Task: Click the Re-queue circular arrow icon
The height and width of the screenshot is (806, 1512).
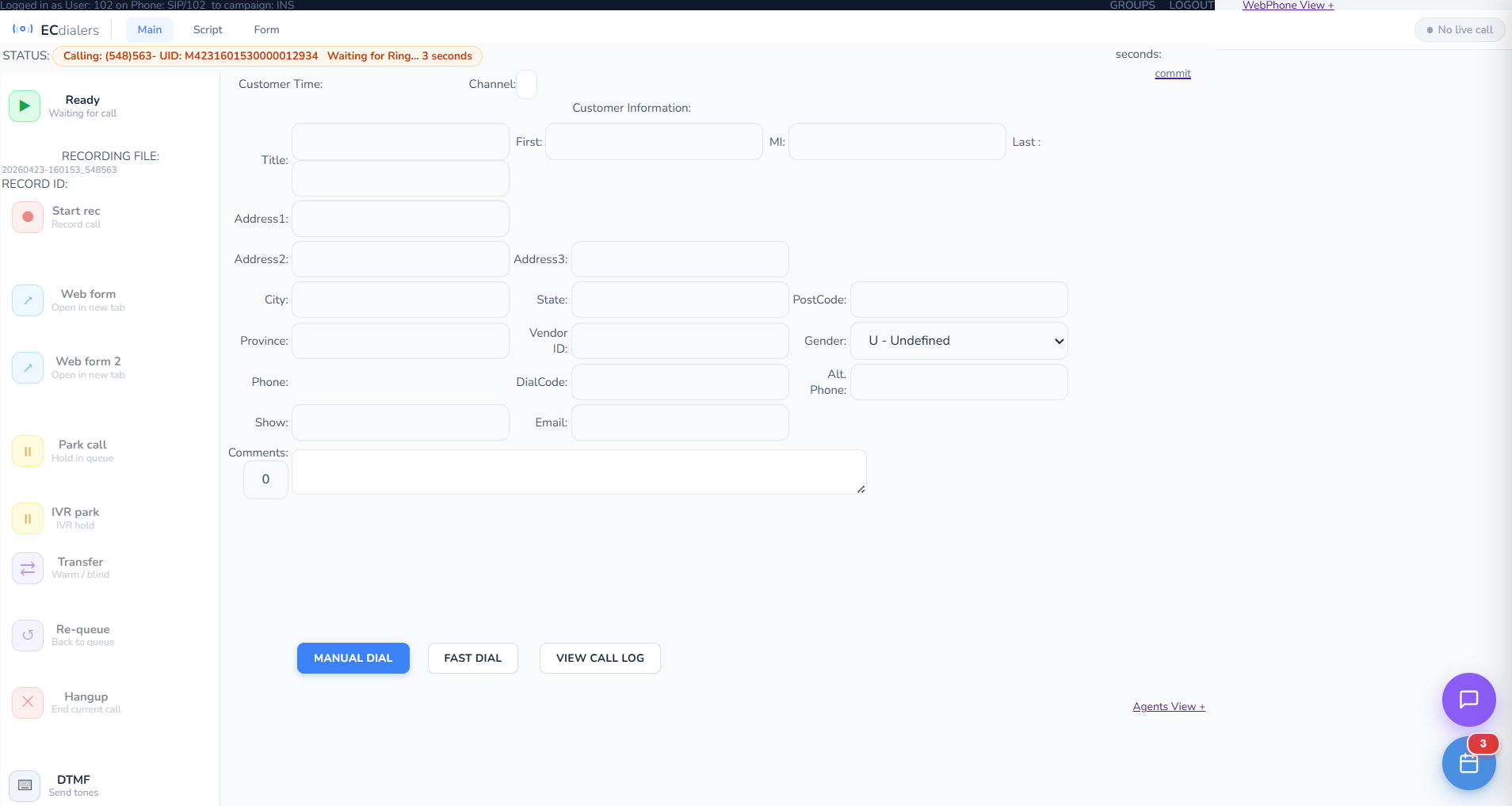Action: [28, 636]
